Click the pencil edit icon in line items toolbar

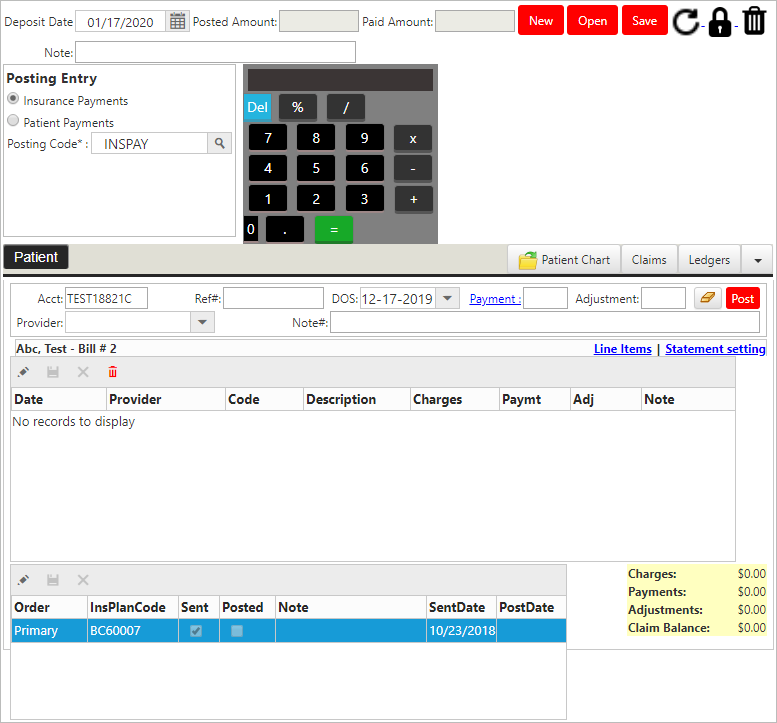coord(23,372)
